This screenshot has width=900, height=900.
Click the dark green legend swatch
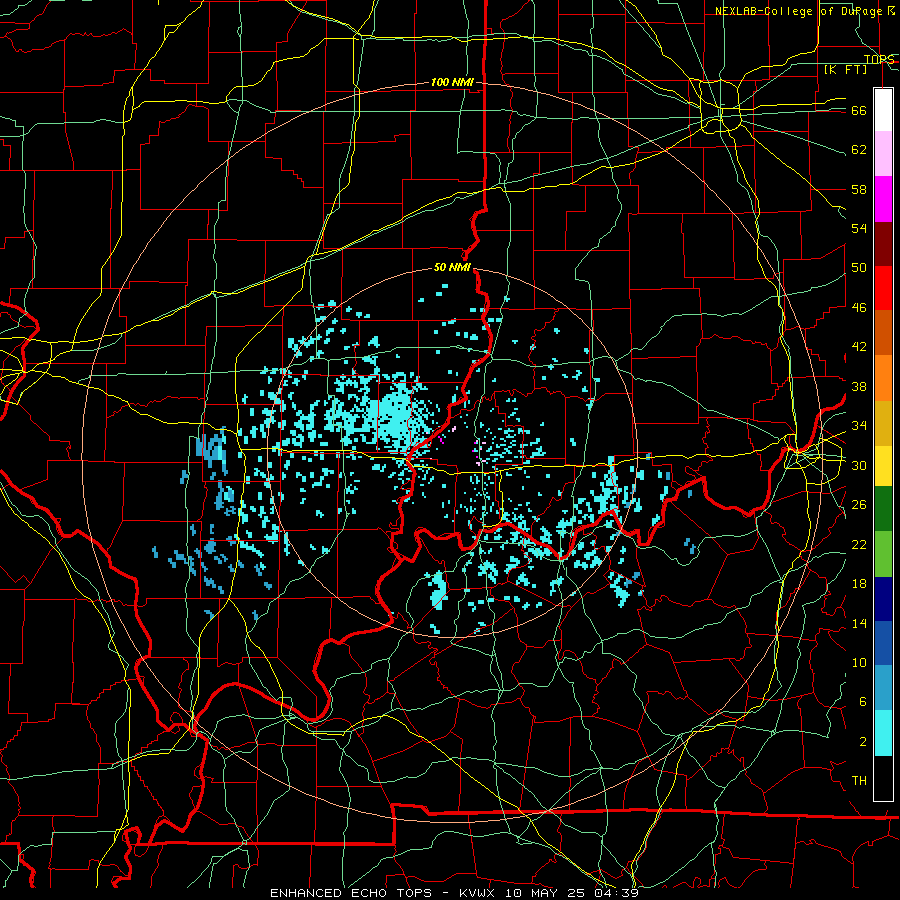[x=883, y=509]
